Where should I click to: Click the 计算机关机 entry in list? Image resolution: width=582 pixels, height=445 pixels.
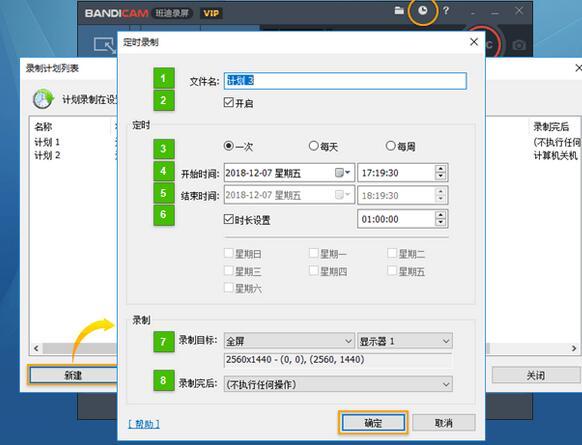556,155
